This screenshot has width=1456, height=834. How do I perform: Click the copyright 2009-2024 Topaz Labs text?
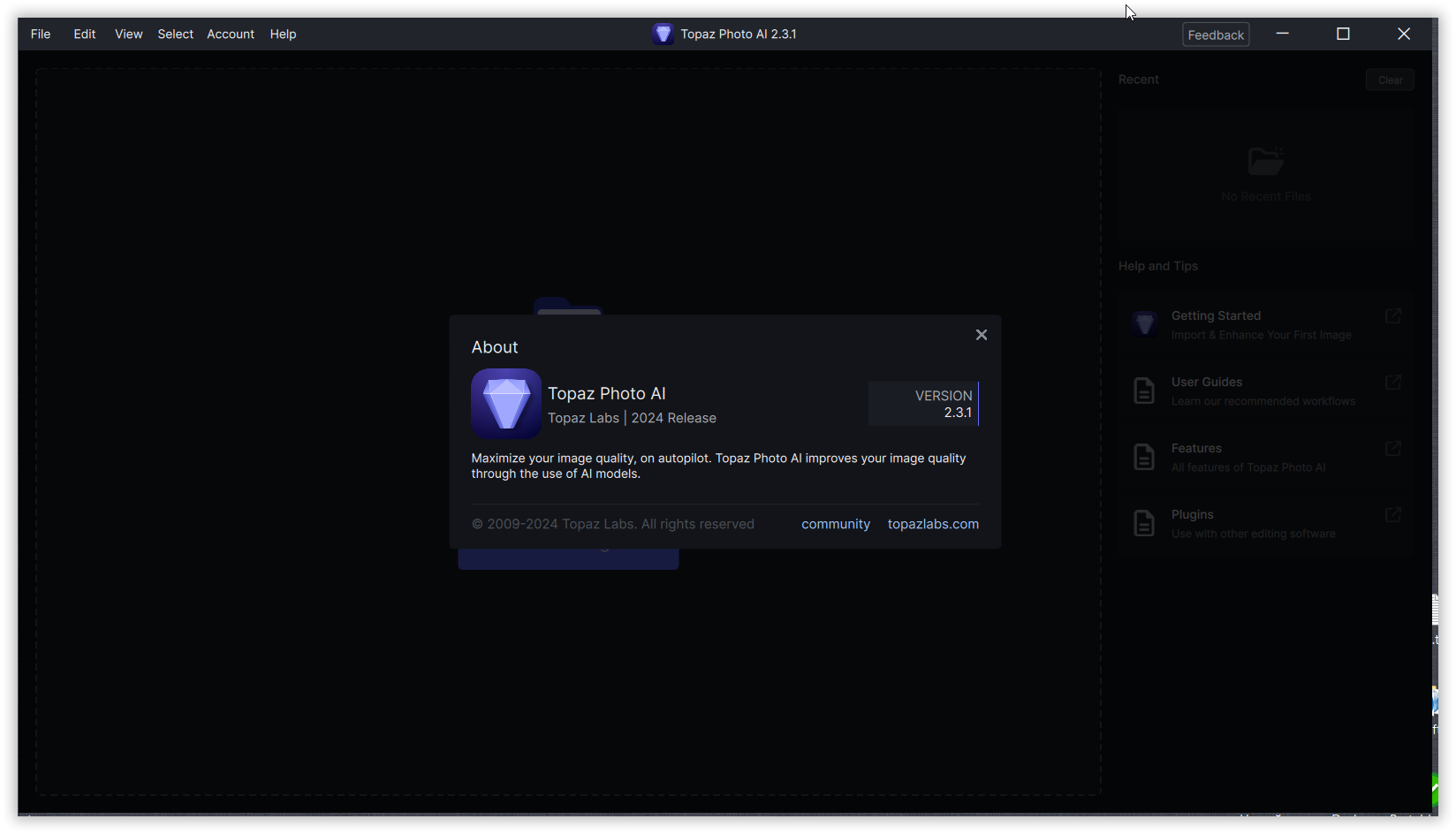click(613, 524)
